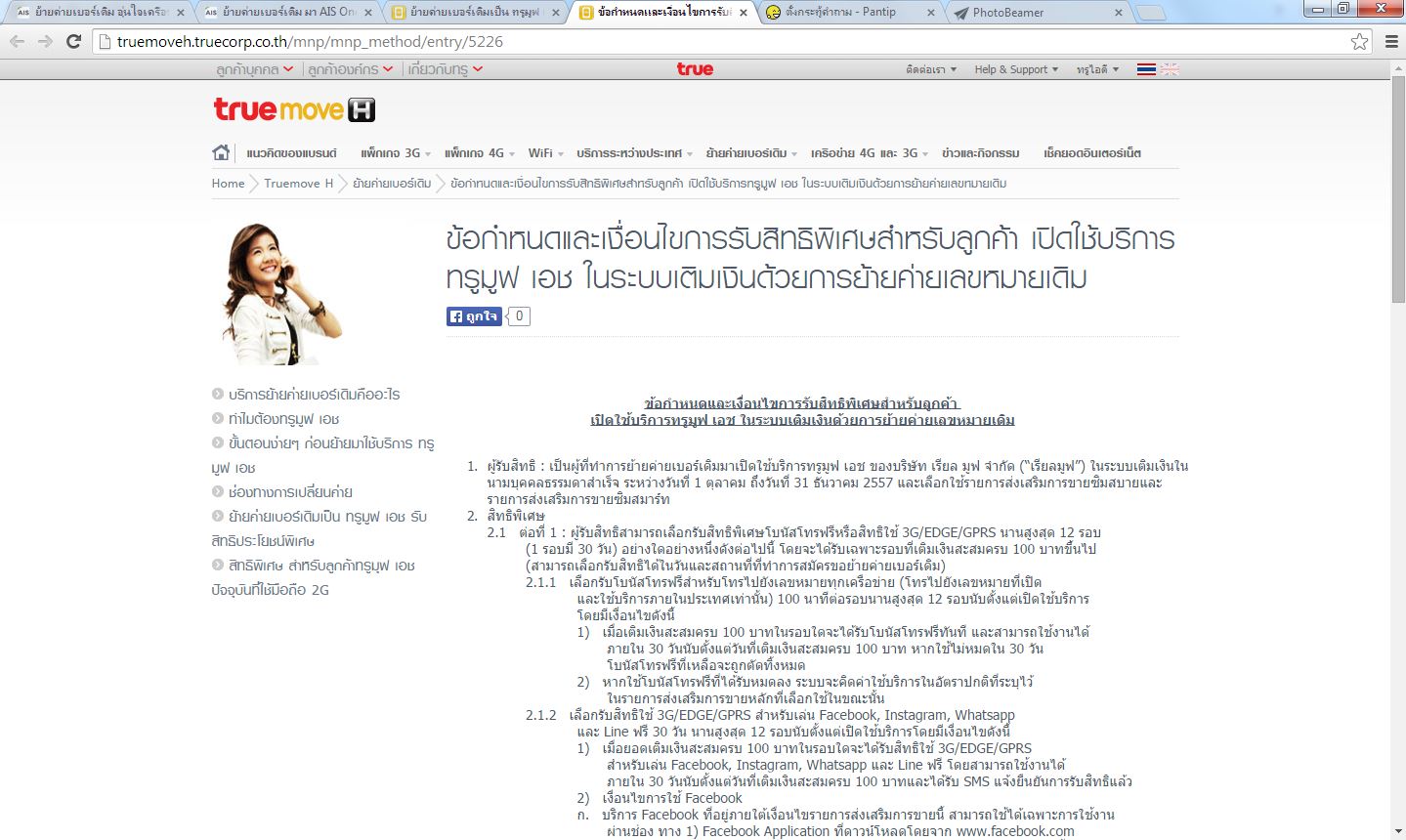Image resolution: width=1406 pixels, height=840 pixels.
Task: Click the vertical scrollbar thumb
Action: point(1397,190)
